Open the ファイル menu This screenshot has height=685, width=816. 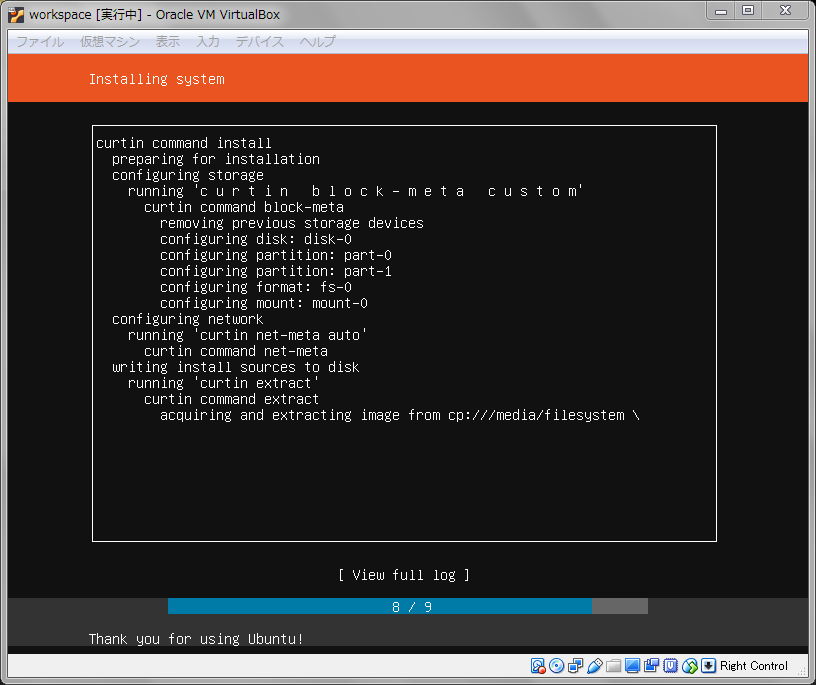[40, 42]
